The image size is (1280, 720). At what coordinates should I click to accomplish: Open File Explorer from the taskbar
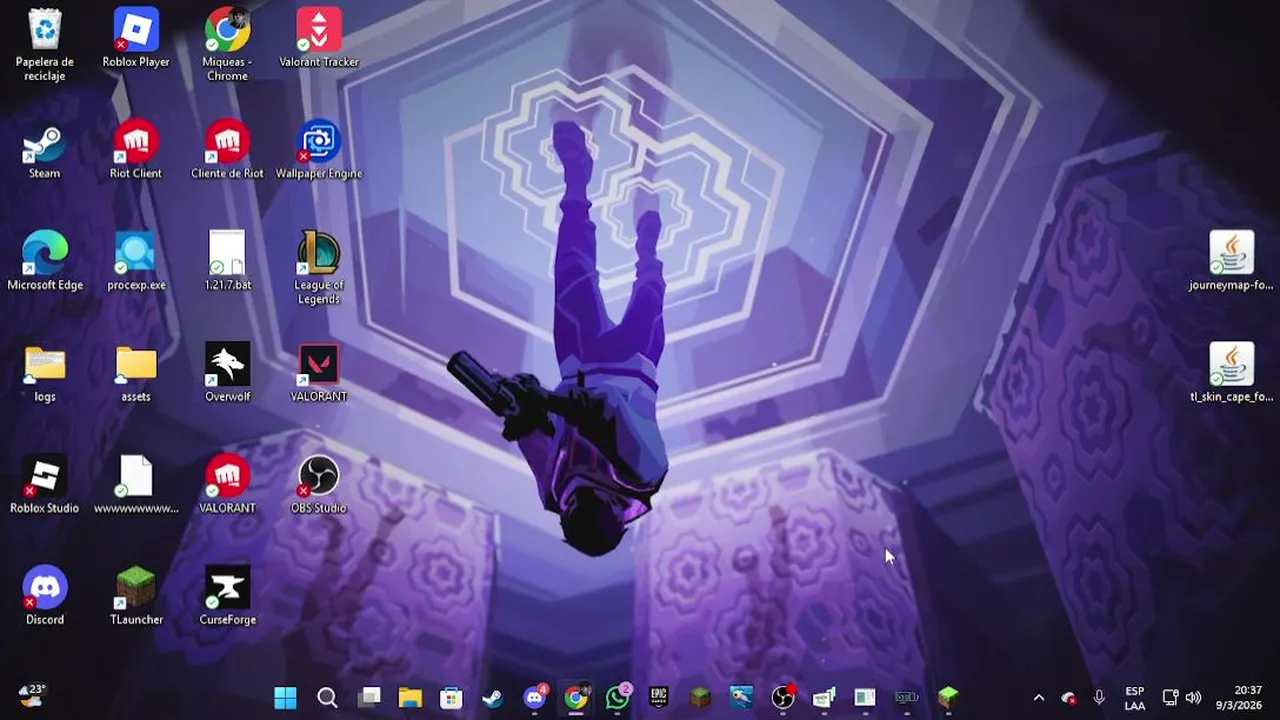pyautogui.click(x=410, y=697)
